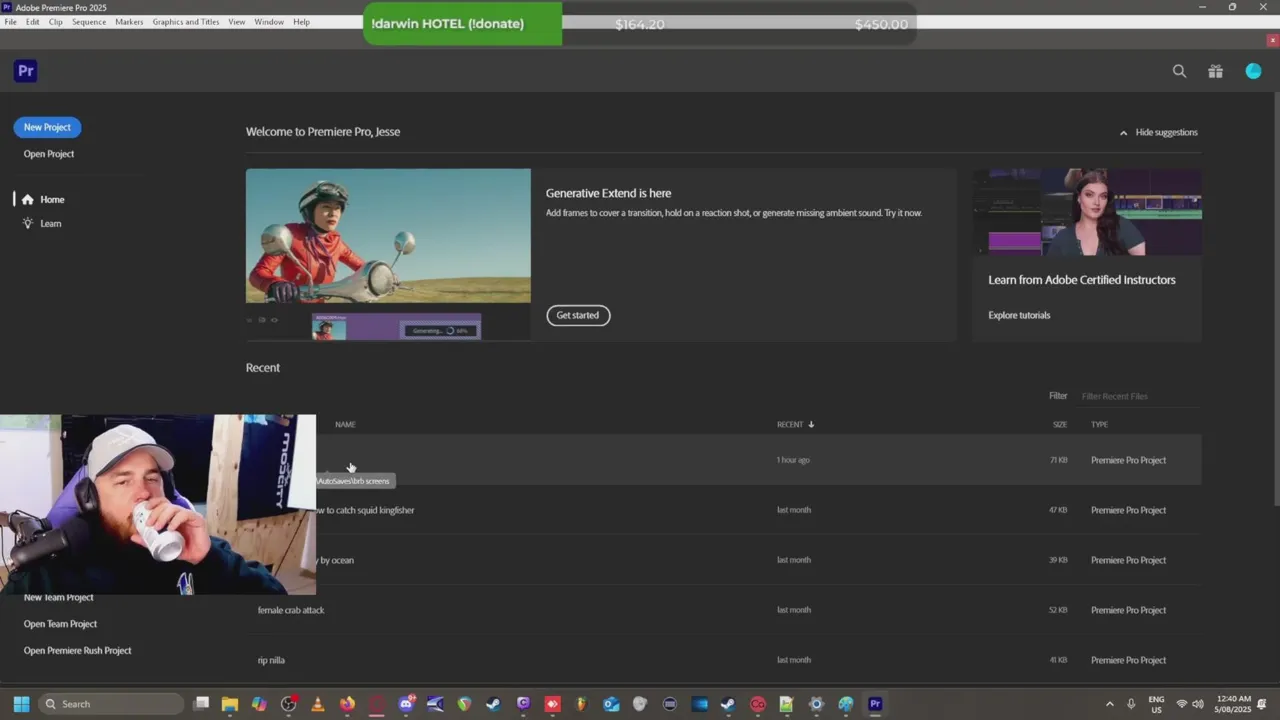Click Open Project
This screenshot has height=720, width=1280.
pyautogui.click(x=49, y=154)
